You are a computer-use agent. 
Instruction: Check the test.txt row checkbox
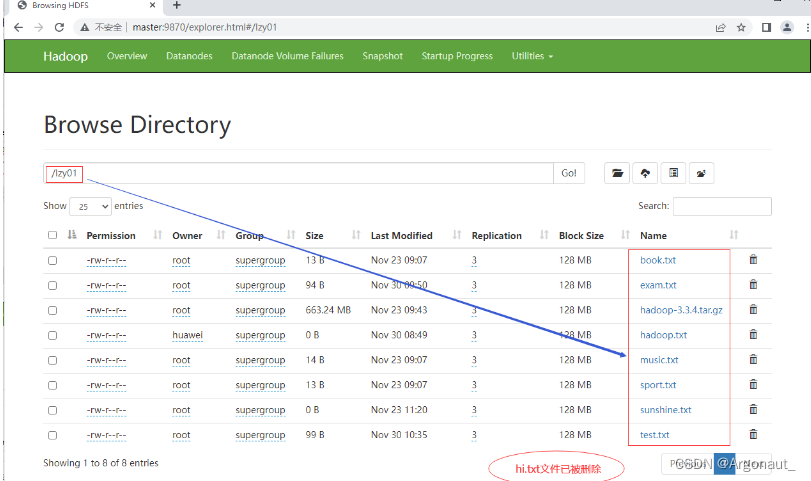point(52,435)
